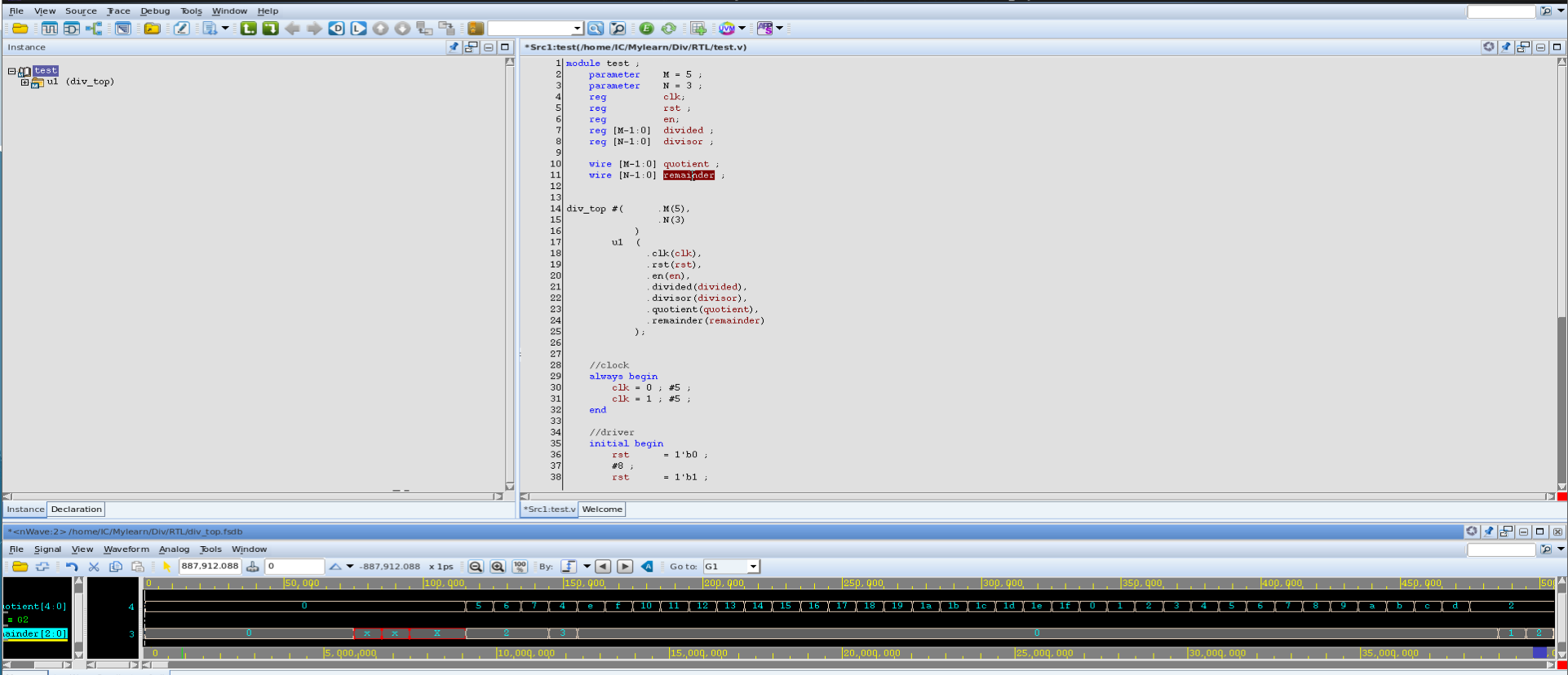The height and width of the screenshot is (675, 1568).
Task: Click the u1 (div_top) instance label
Action: tap(80, 82)
